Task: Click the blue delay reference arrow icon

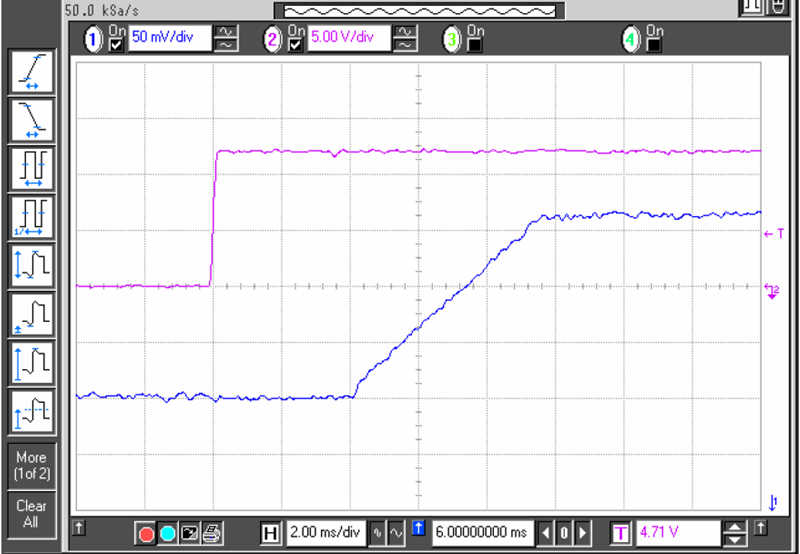Action: pos(418,527)
